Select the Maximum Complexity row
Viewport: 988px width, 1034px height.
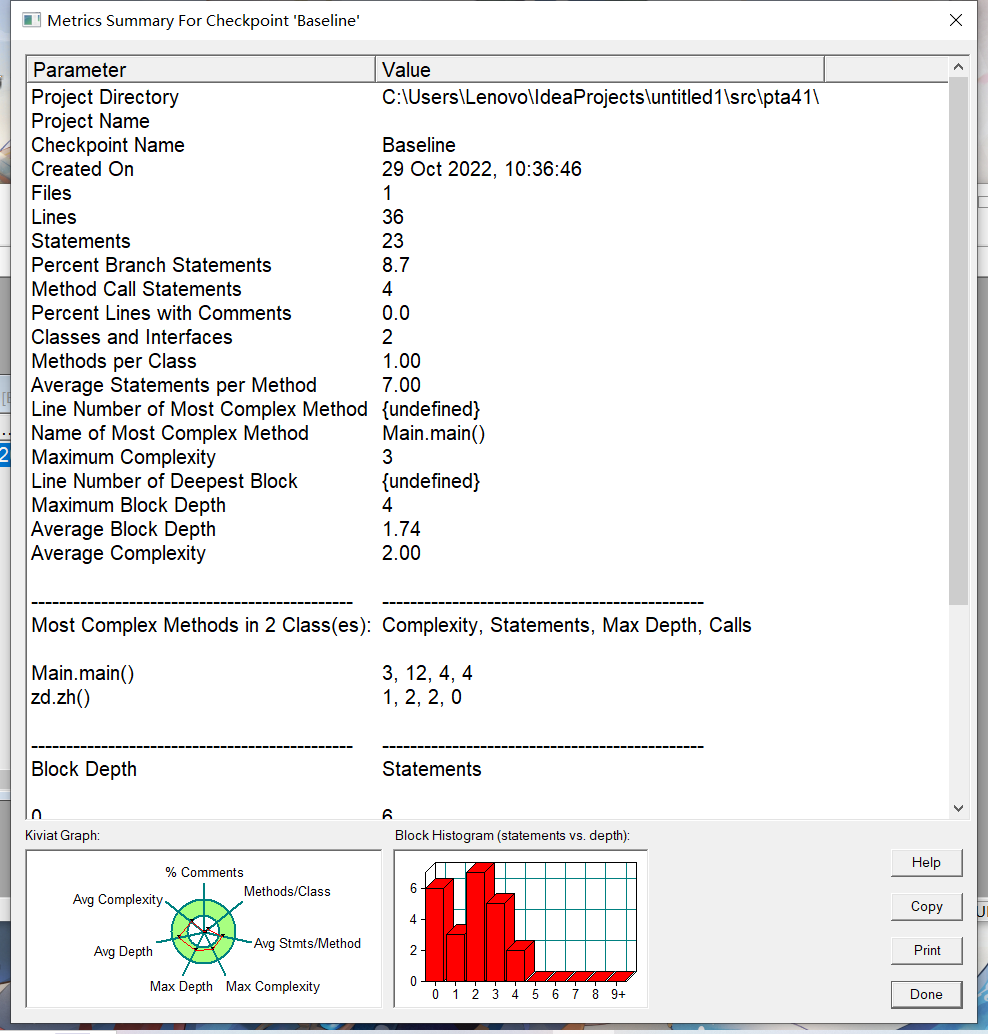coord(123,457)
